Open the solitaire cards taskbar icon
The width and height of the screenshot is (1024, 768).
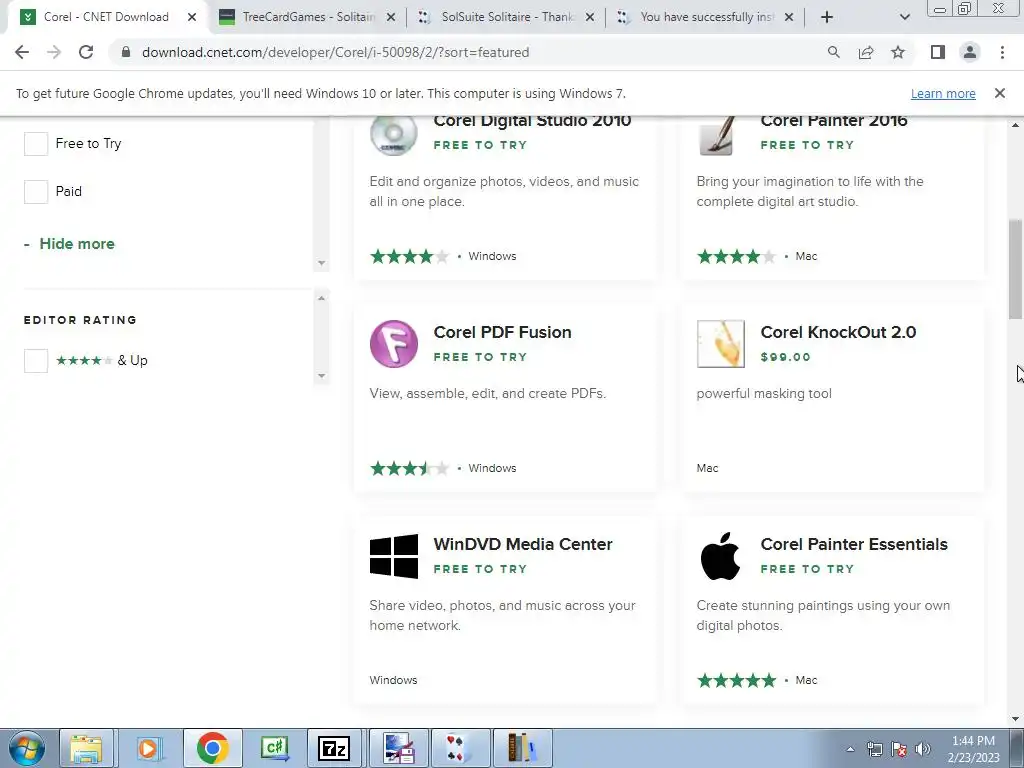point(459,748)
